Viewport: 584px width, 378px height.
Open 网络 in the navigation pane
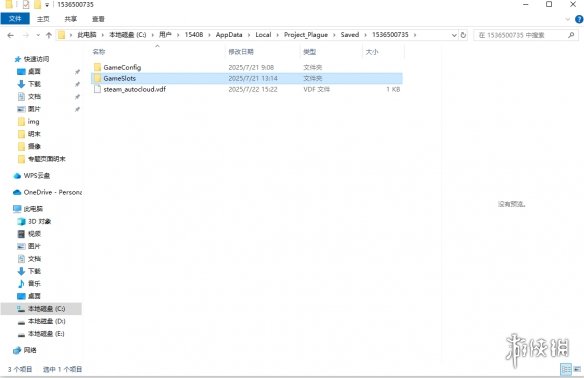click(x=30, y=350)
